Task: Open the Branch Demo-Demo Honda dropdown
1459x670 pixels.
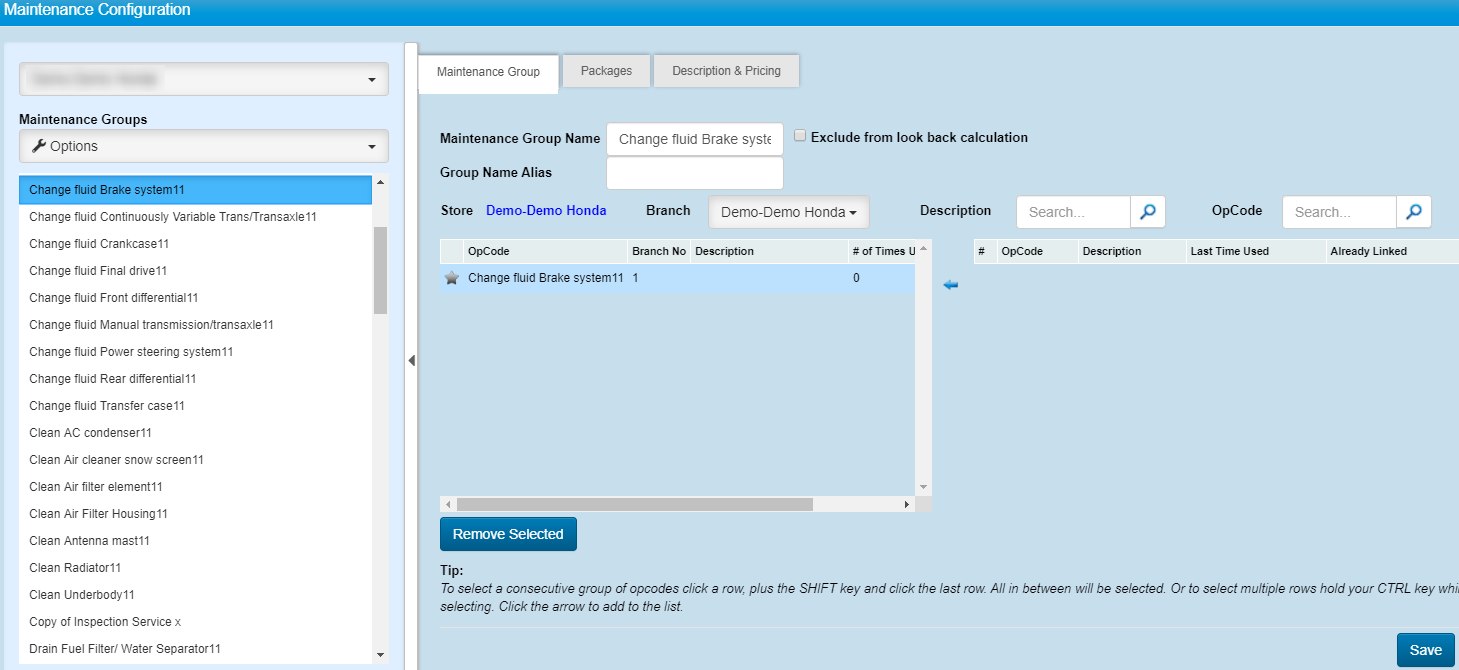Action: click(788, 212)
